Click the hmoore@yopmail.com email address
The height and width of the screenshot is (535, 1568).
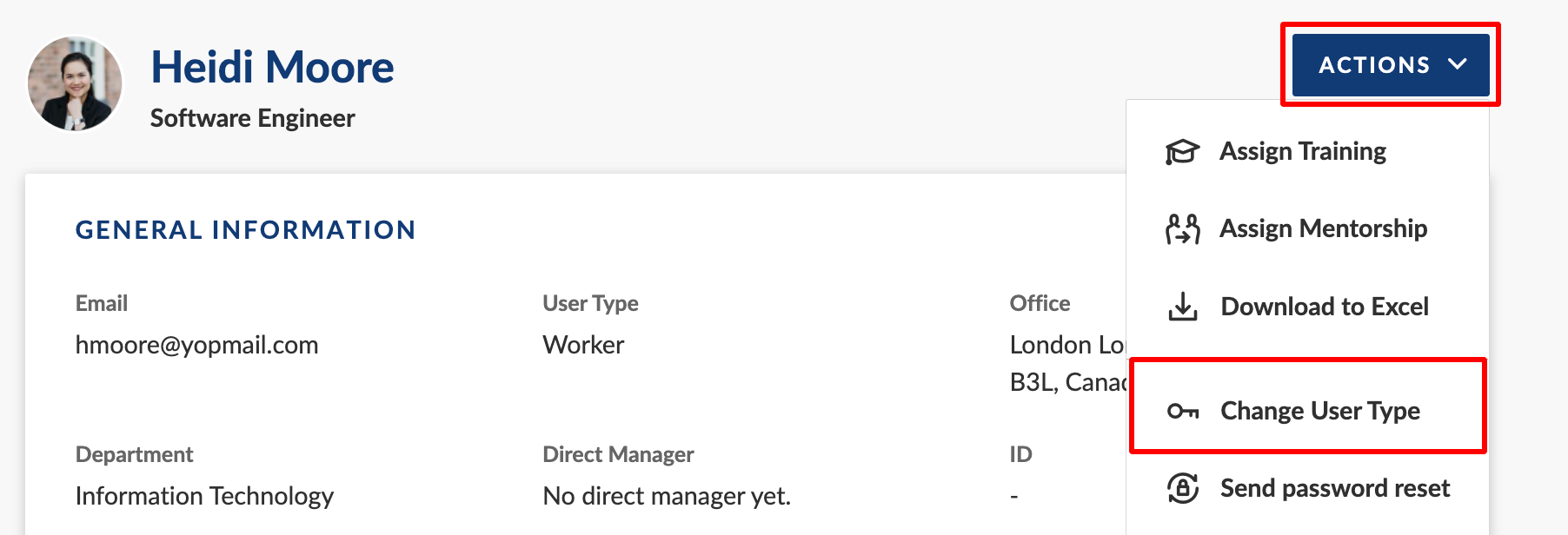(196, 345)
